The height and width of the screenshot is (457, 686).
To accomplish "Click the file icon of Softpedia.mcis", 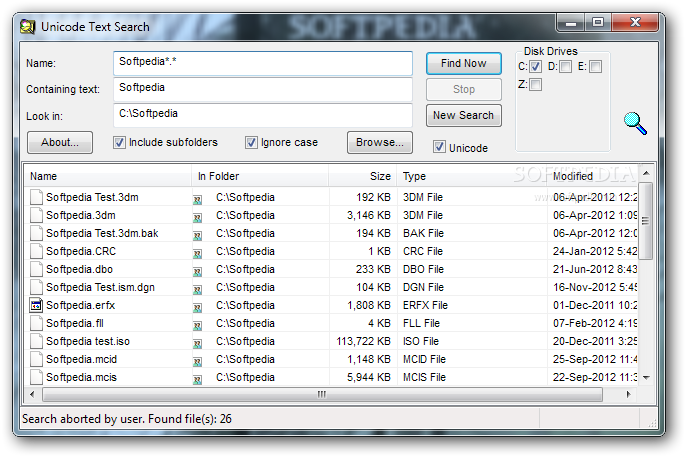I will pyautogui.click(x=36, y=377).
